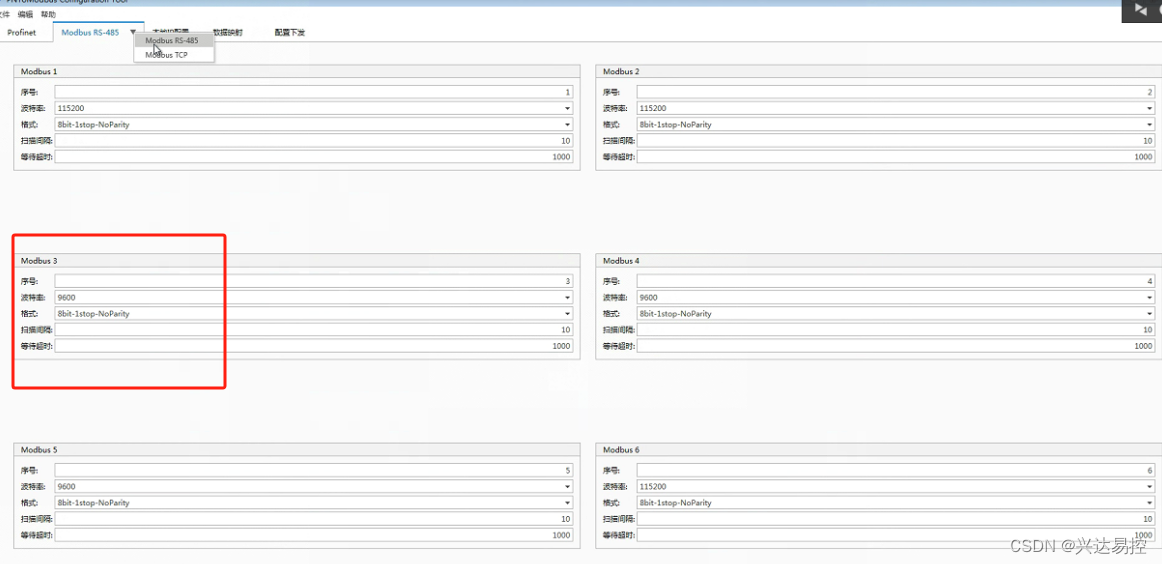Open Modbus 1 波特率 dropdown

tap(313, 108)
